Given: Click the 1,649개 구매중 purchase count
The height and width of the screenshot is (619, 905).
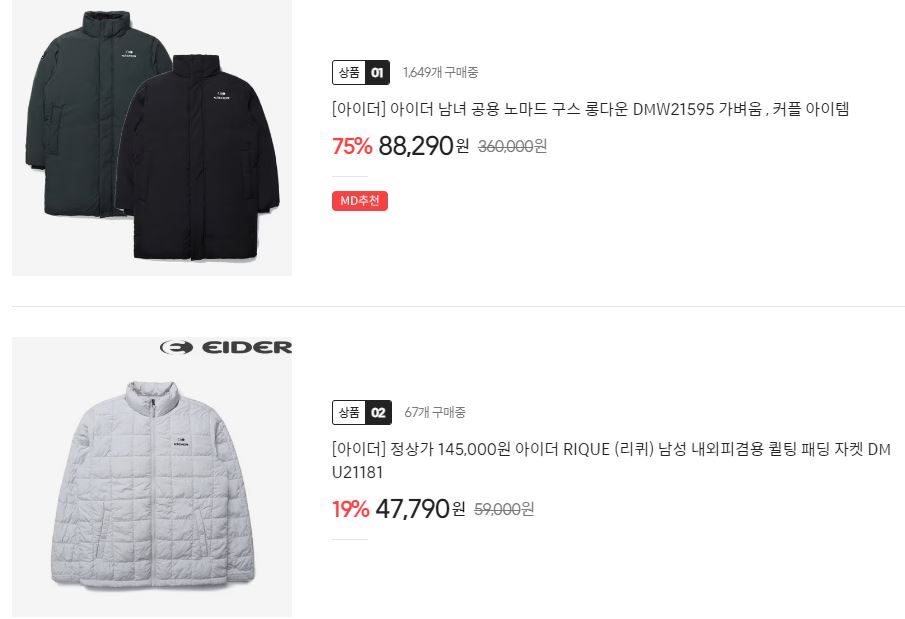Looking at the screenshot, I should (x=440, y=72).
